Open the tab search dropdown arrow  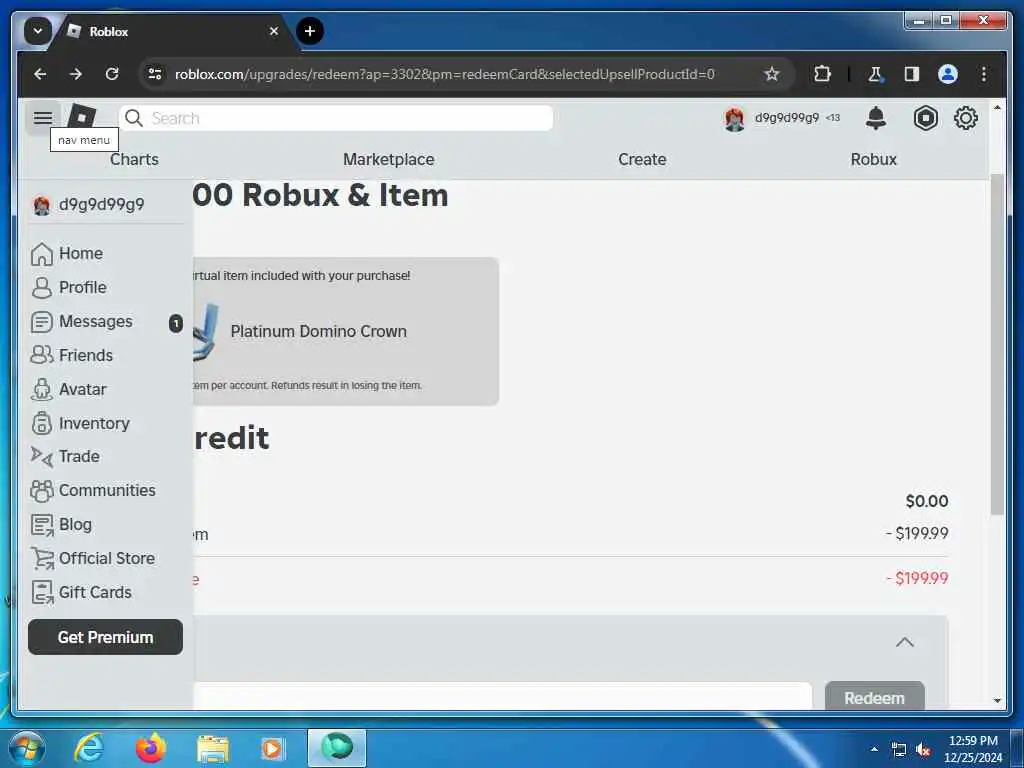click(x=38, y=31)
